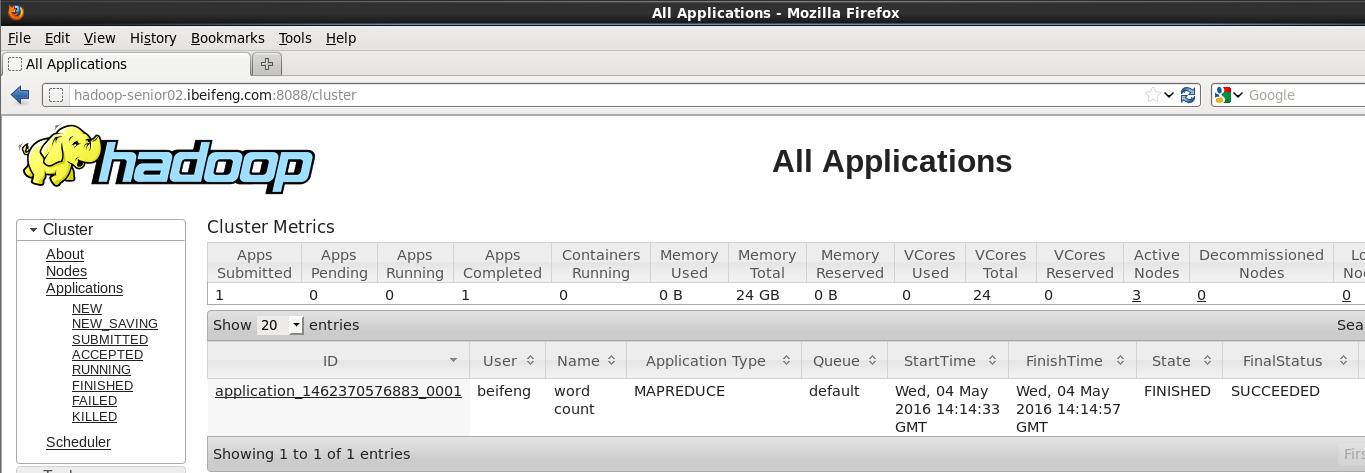Click the reload page icon
The height and width of the screenshot is (473, 1365).
(1188, 95)
